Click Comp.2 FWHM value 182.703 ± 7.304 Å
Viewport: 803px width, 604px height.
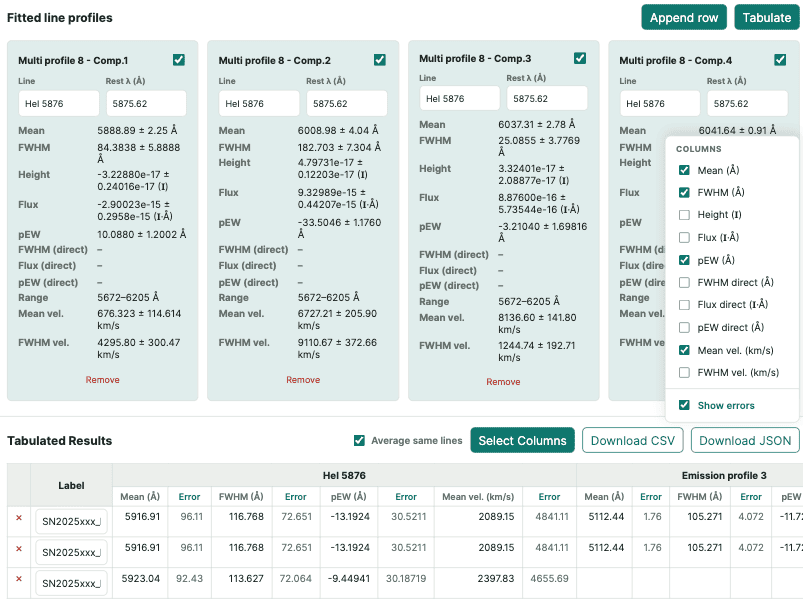point(339,147)
